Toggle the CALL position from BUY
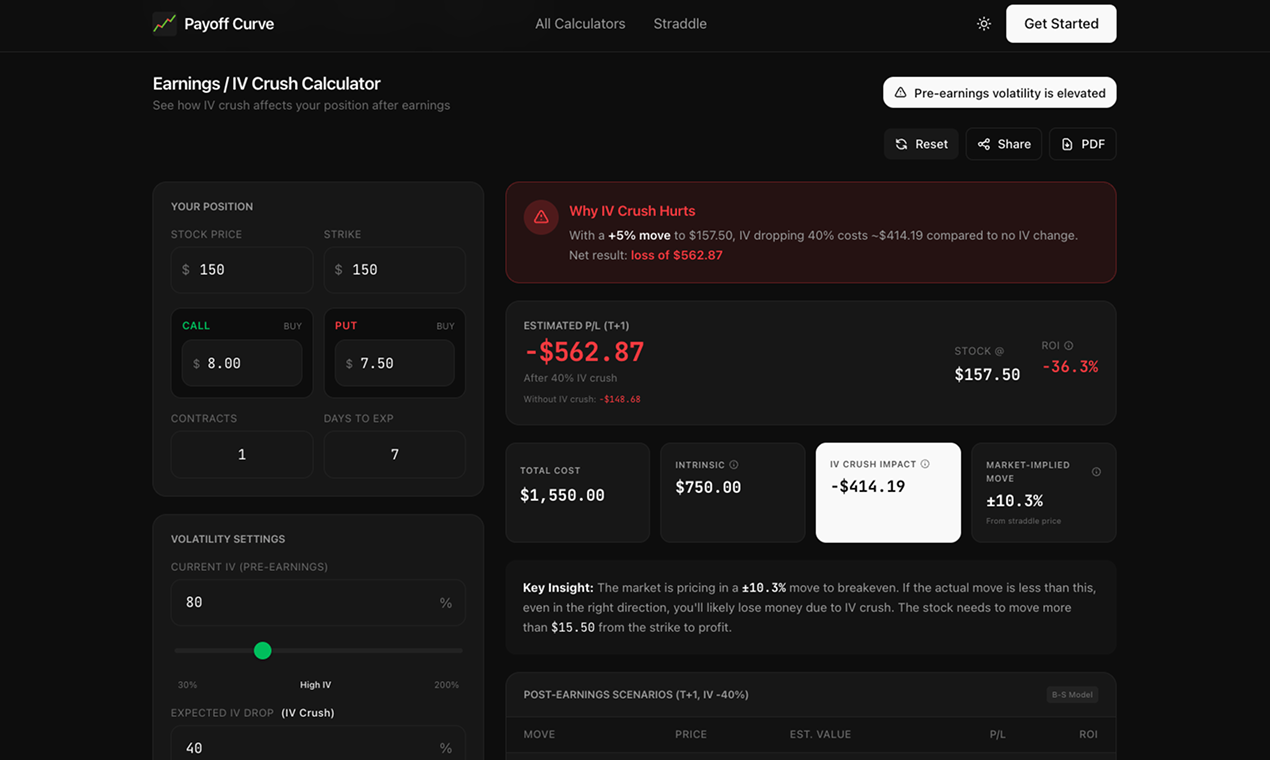Viewport: 1270px width, 760px height. (x=292, y=325)
